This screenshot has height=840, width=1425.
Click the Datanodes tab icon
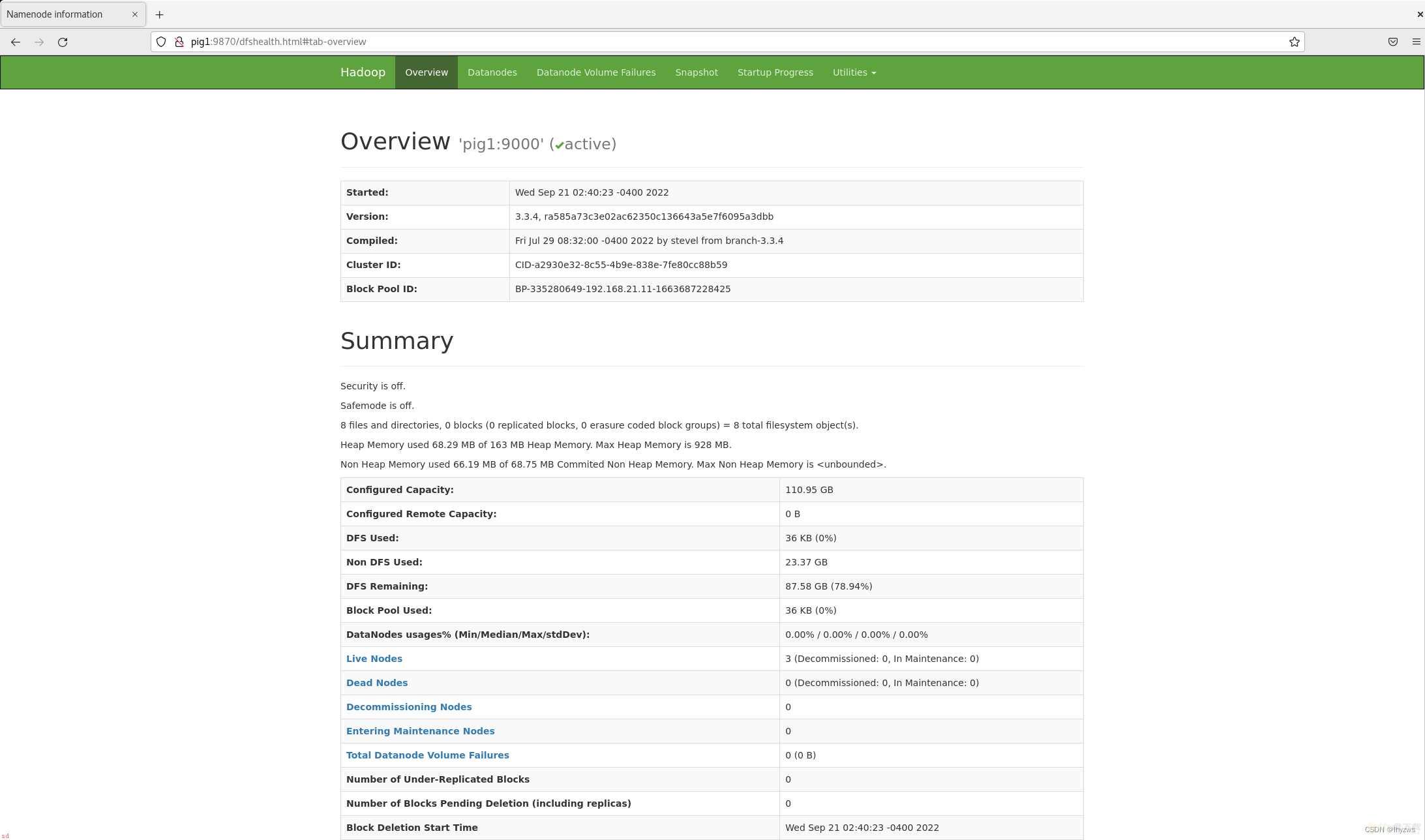492,72
